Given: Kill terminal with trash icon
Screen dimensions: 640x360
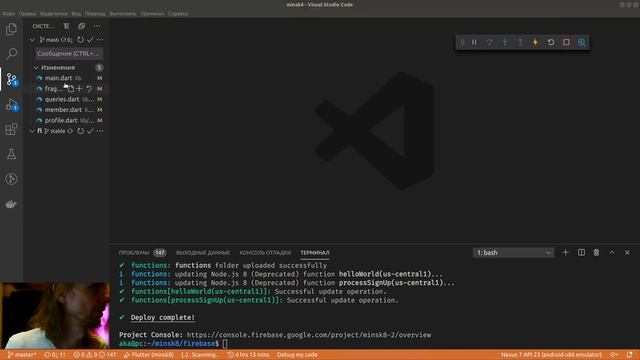Looking at the screenshot, I should (596, 253).
